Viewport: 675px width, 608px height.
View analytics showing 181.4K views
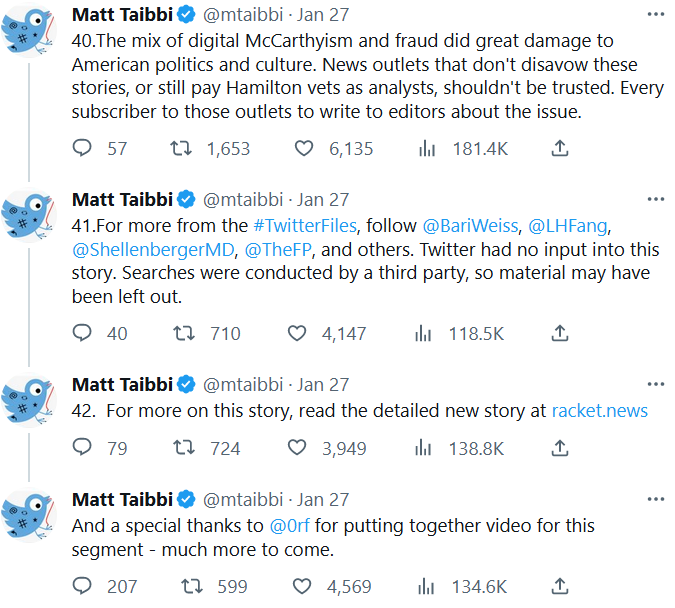[427, 149]
